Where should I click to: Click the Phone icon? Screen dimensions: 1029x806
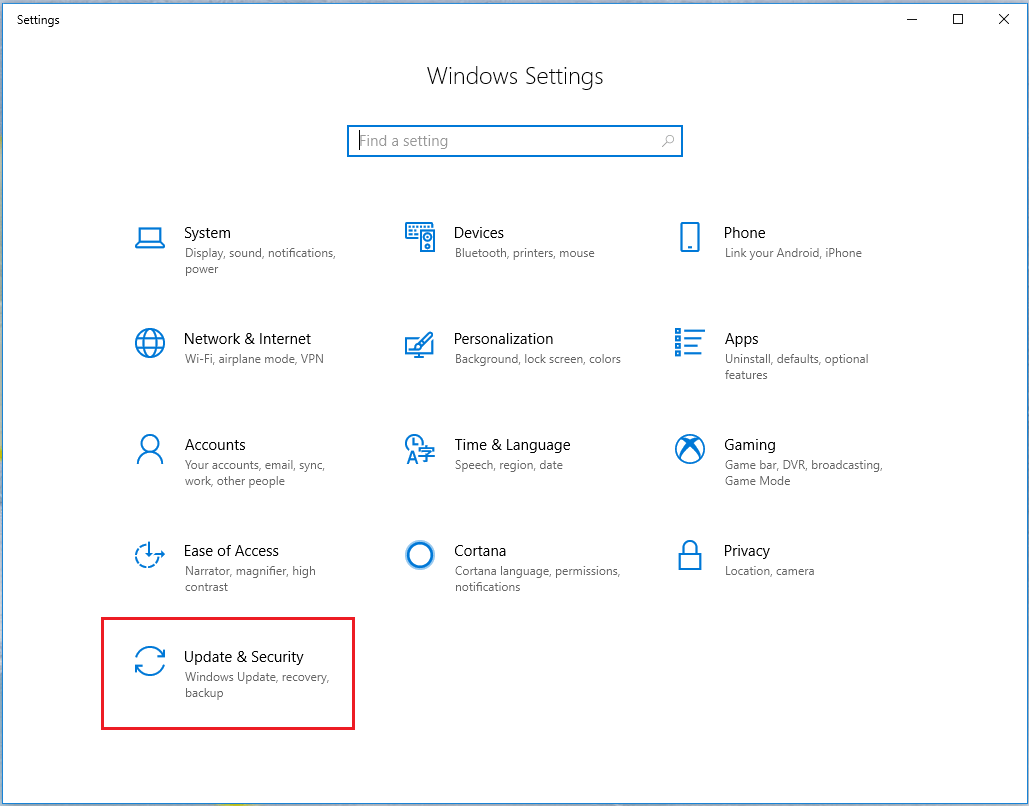click(x=690, y=237)
